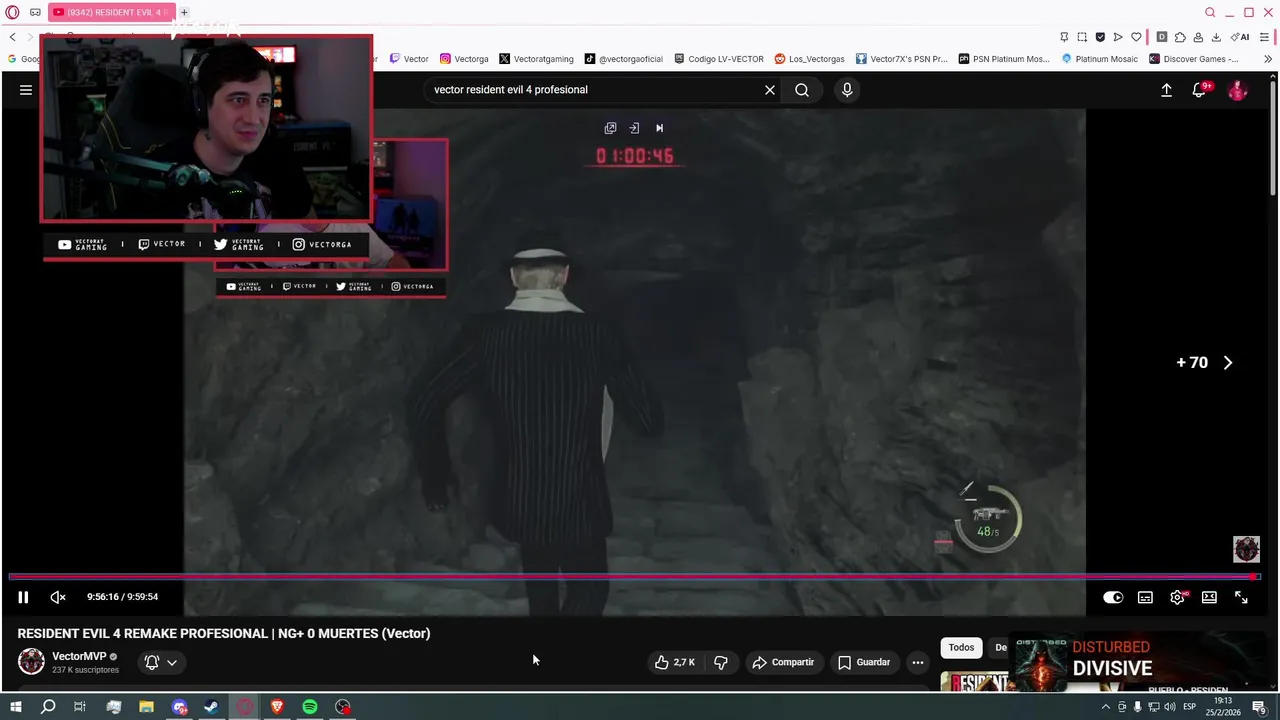Open the Windows Start menu
This screenshot has width=1280, height=720.
(x=15, y=707)
